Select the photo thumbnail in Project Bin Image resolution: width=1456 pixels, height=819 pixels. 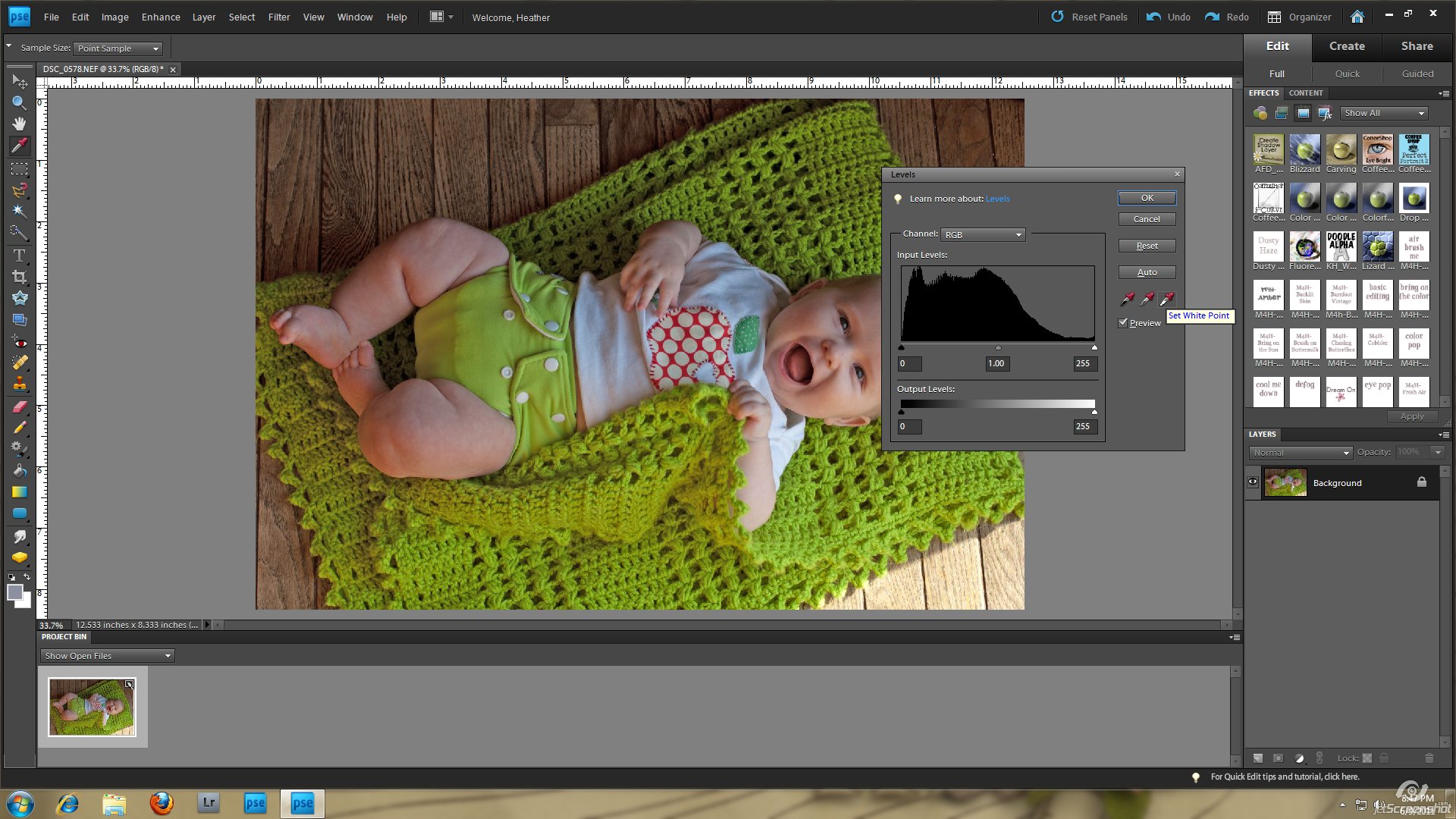(92, 707)
